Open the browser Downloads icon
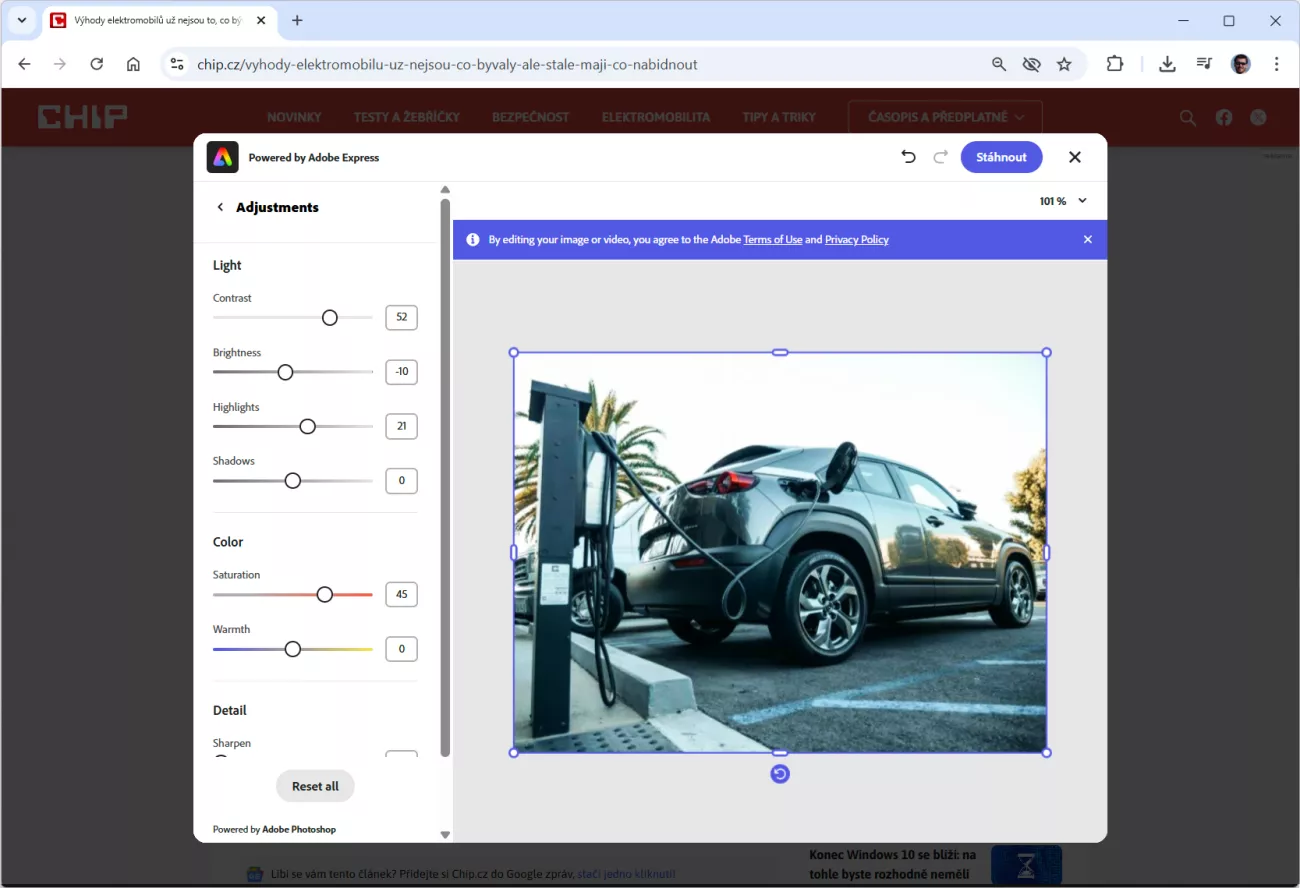This screenshot has height=888, width=1300. point(1167,64)
